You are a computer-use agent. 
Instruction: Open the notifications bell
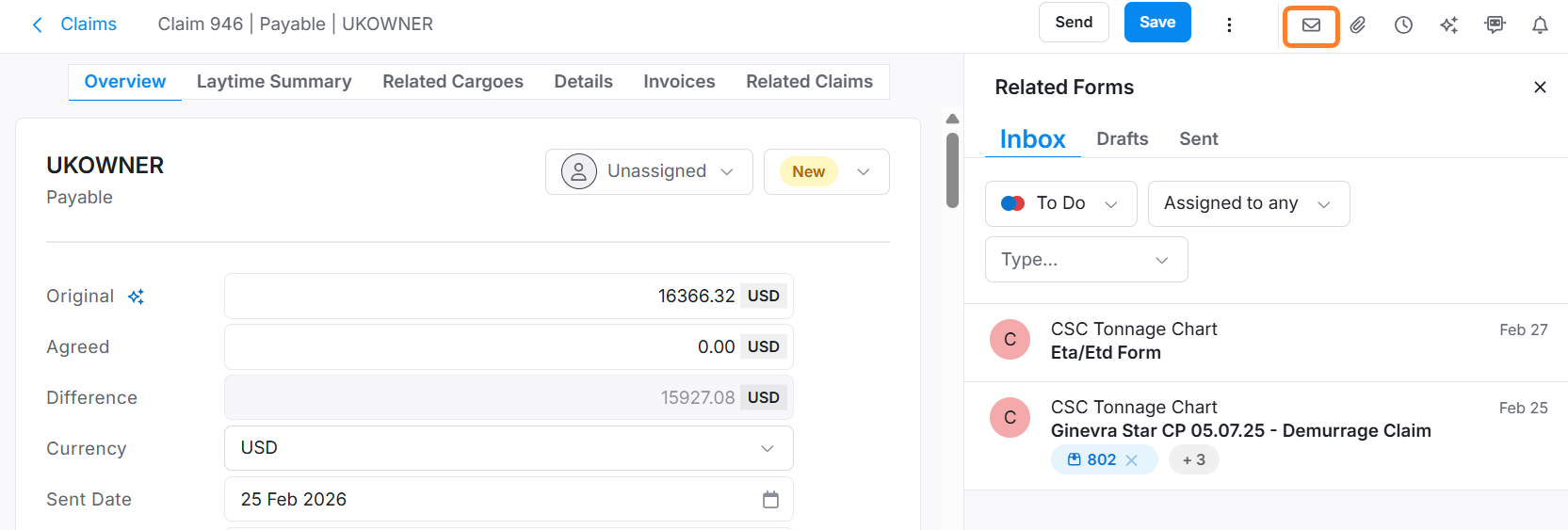coord(1540,25)
